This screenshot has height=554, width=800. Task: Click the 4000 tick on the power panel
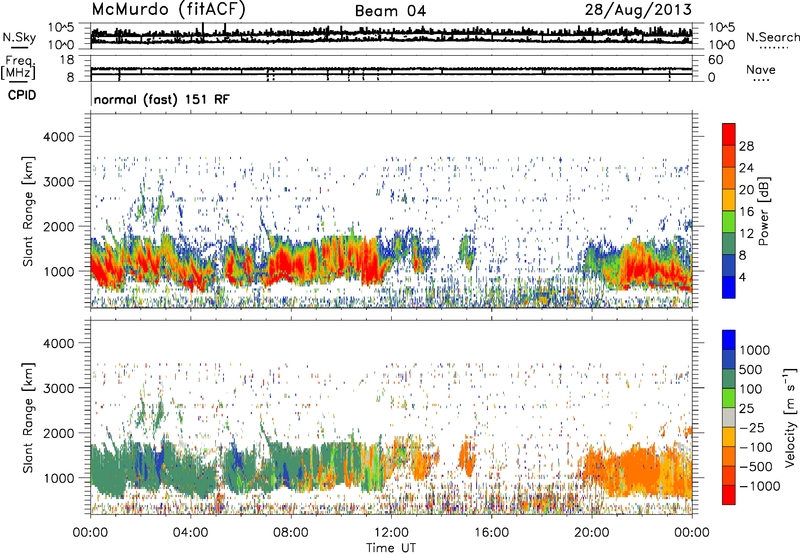[x=58, y=137]
